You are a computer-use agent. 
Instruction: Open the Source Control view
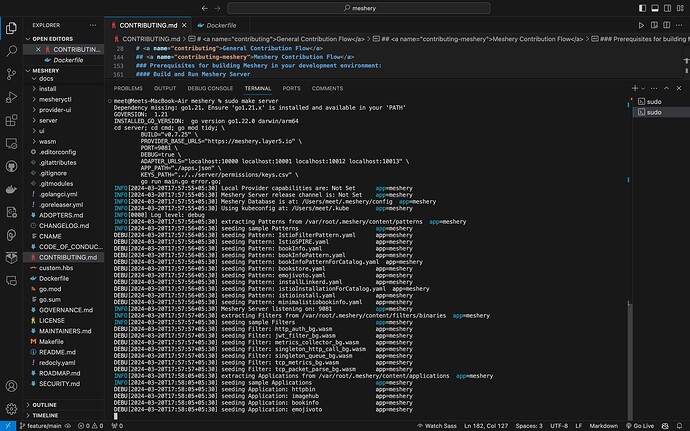click(x=11, y=74)
